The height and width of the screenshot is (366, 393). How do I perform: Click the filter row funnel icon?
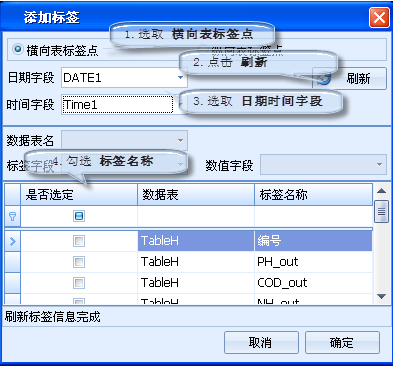point(12,217)
